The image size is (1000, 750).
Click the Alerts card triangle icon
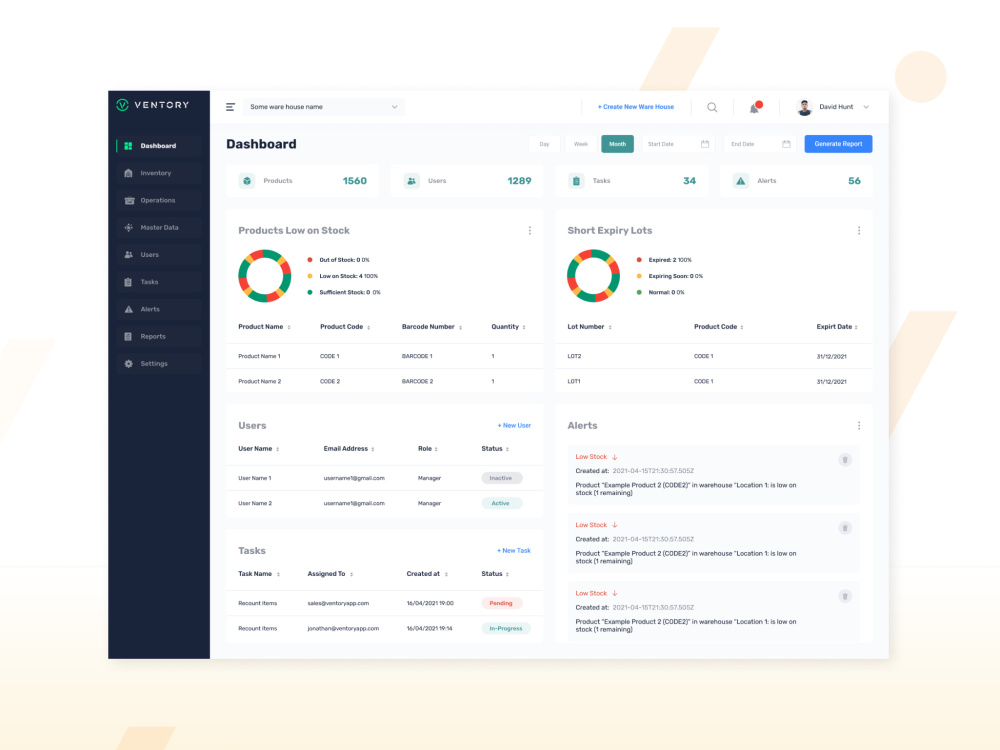pyautogui.click(x=740, y=181)
